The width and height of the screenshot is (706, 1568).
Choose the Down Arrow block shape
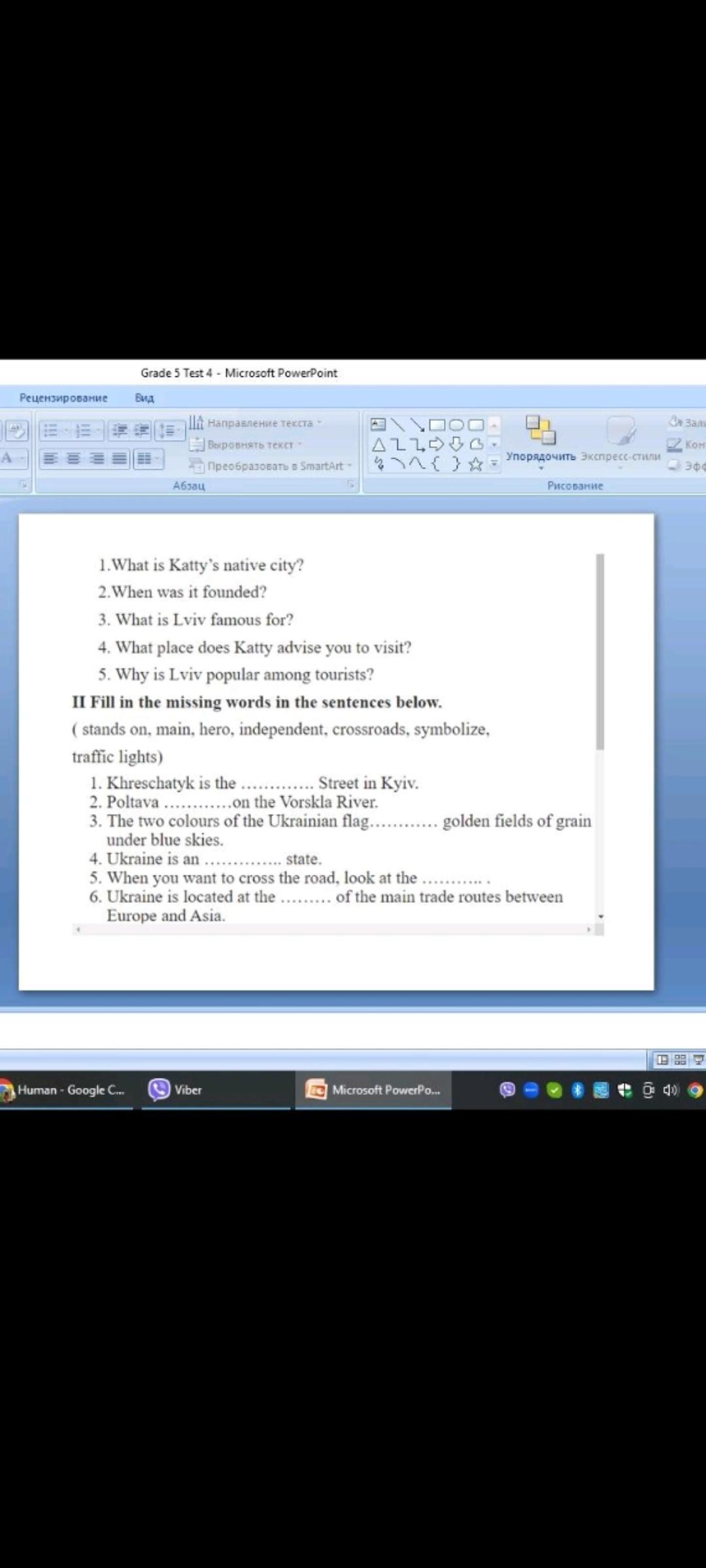456,444
